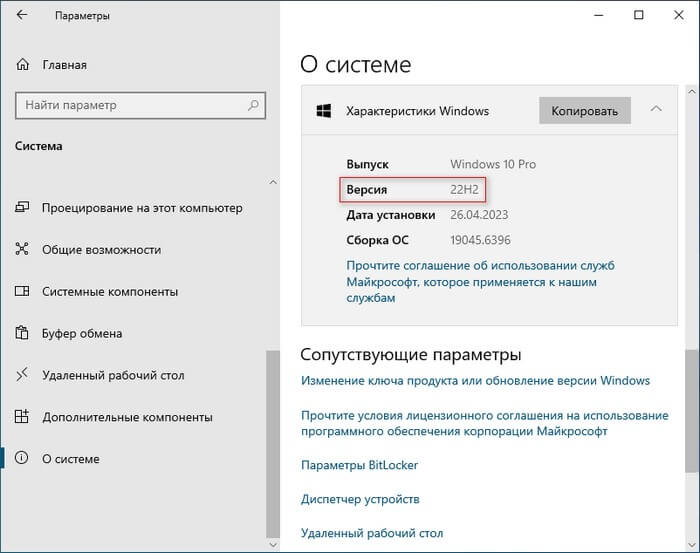Click the Буфер обмена clipboard icon
This screenshot has width=700, height=553.
click(23, 334)
